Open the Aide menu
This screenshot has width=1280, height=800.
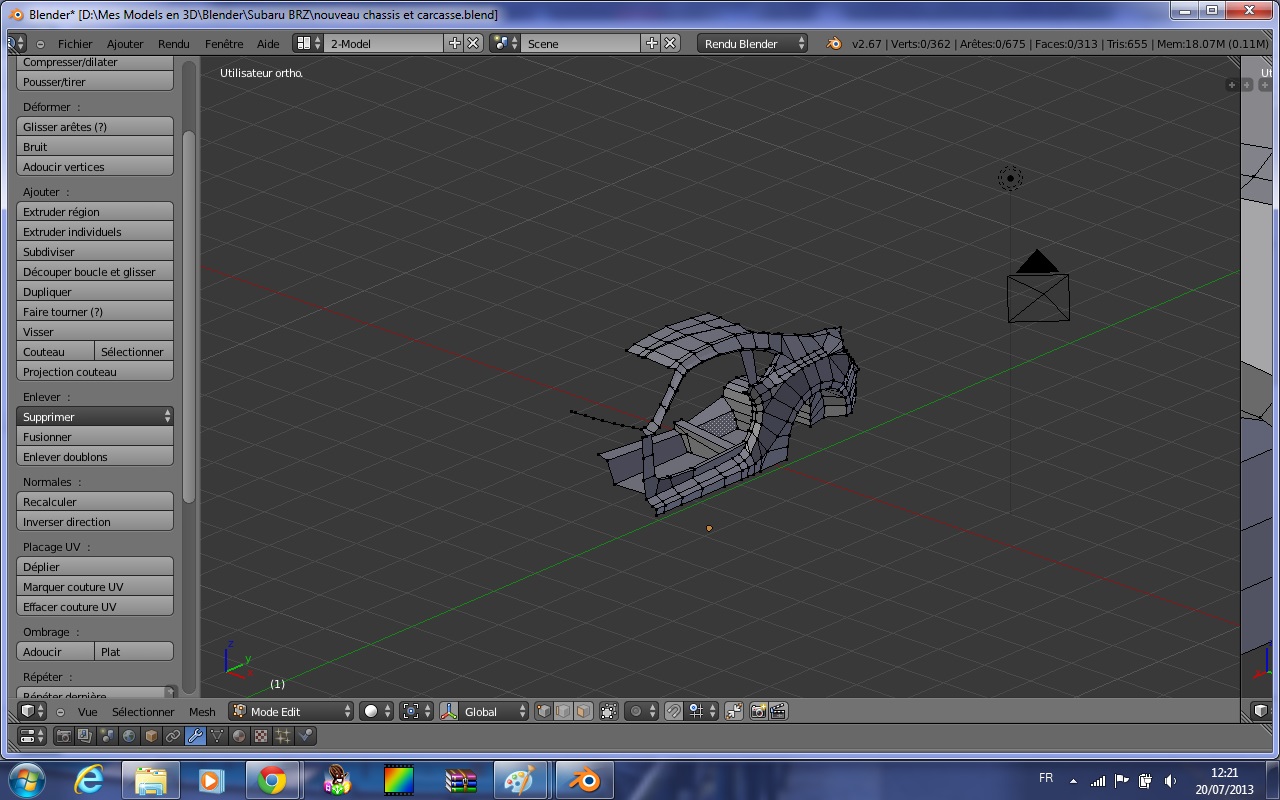(x=268, y=44)
